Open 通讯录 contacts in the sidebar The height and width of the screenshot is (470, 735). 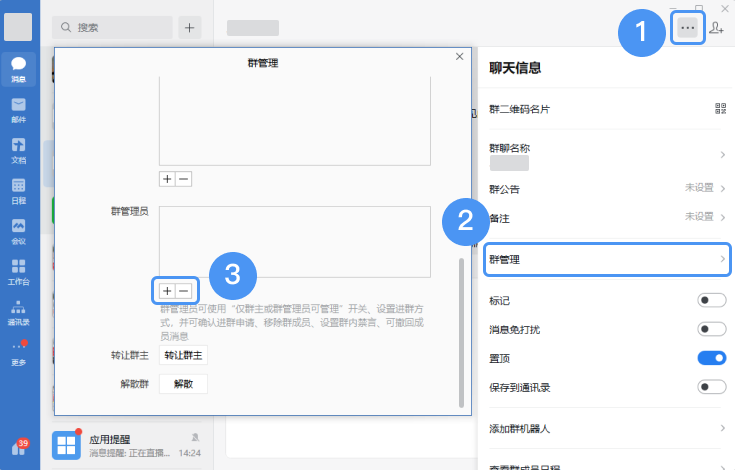[x=19, y=310]
